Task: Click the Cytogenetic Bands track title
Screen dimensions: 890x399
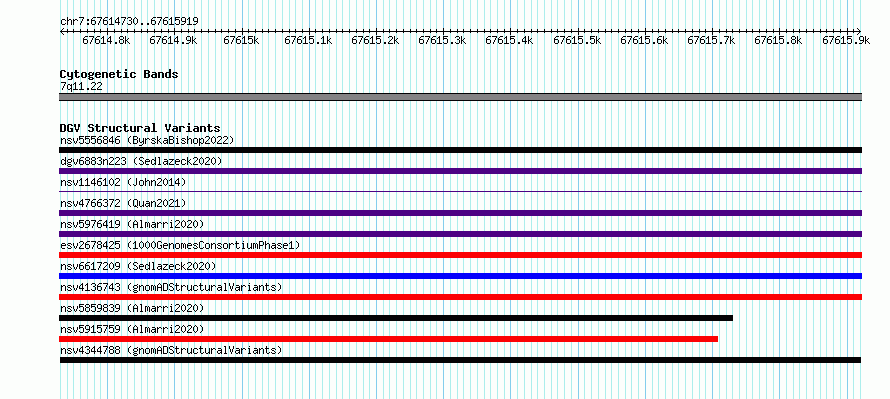Action: [119, 74]
